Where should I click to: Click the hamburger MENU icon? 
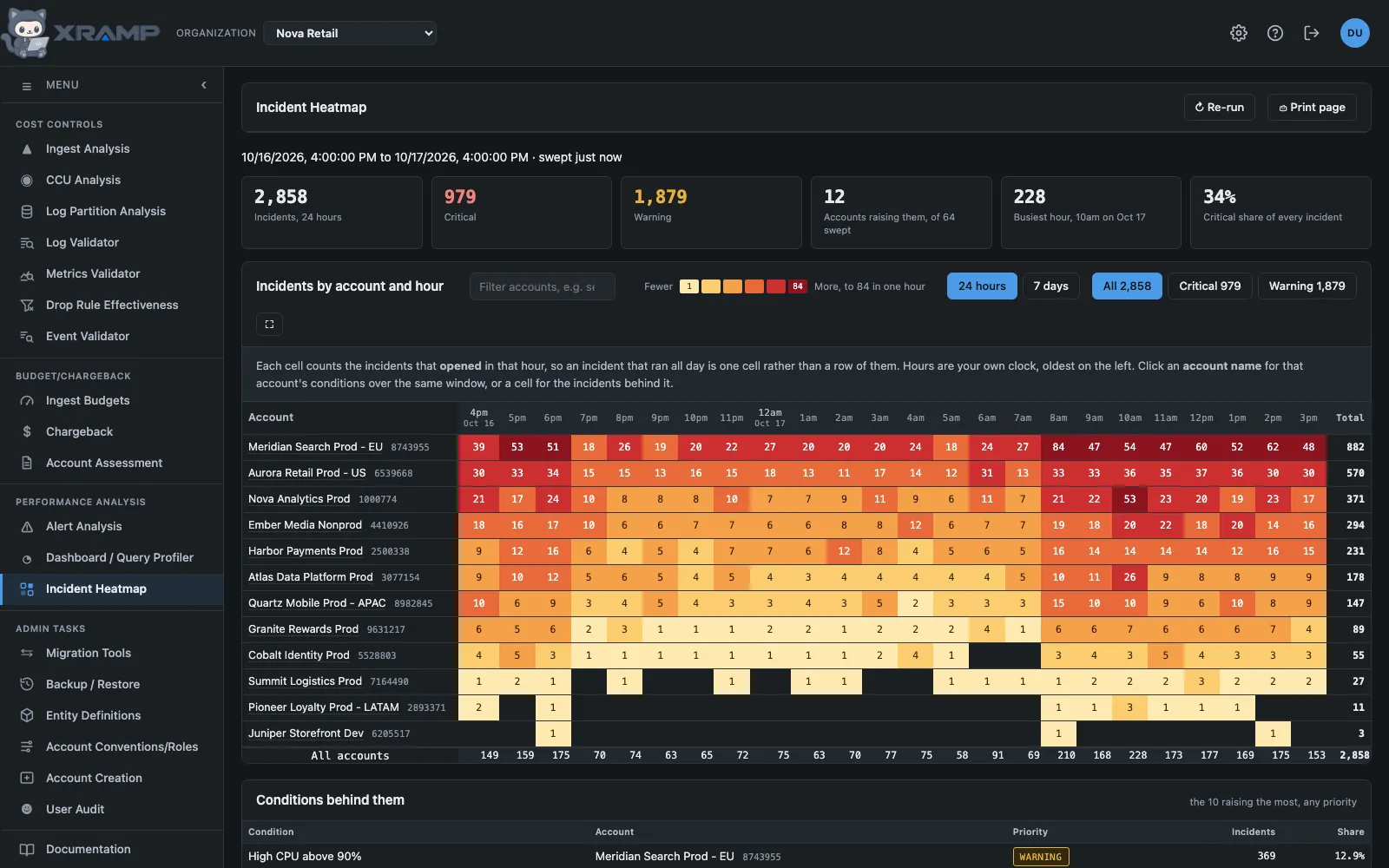(27, 86)
